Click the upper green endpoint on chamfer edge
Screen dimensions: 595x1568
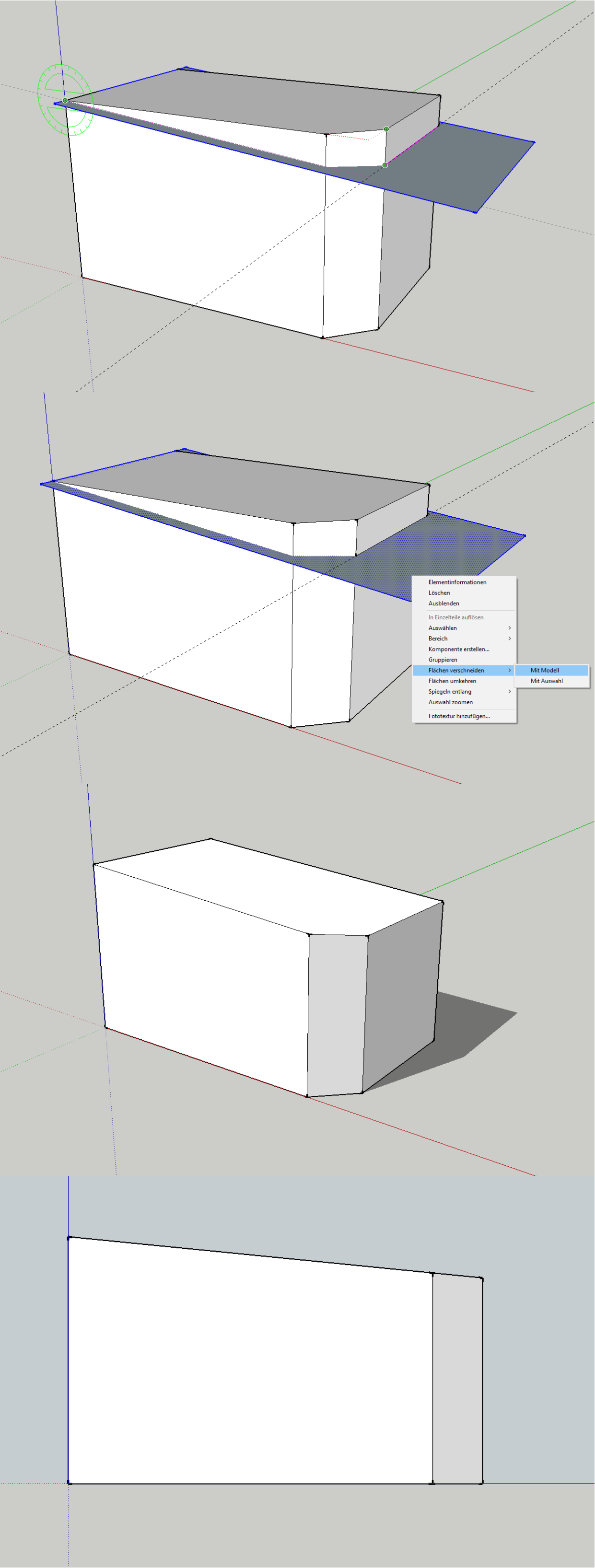coord(386,129)
